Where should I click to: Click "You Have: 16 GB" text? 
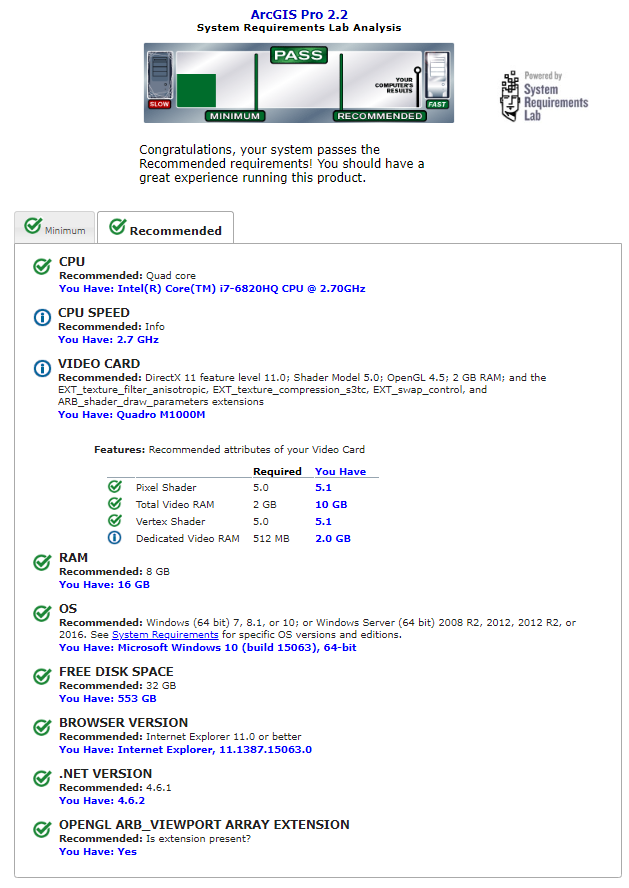[x=104, y=585]
